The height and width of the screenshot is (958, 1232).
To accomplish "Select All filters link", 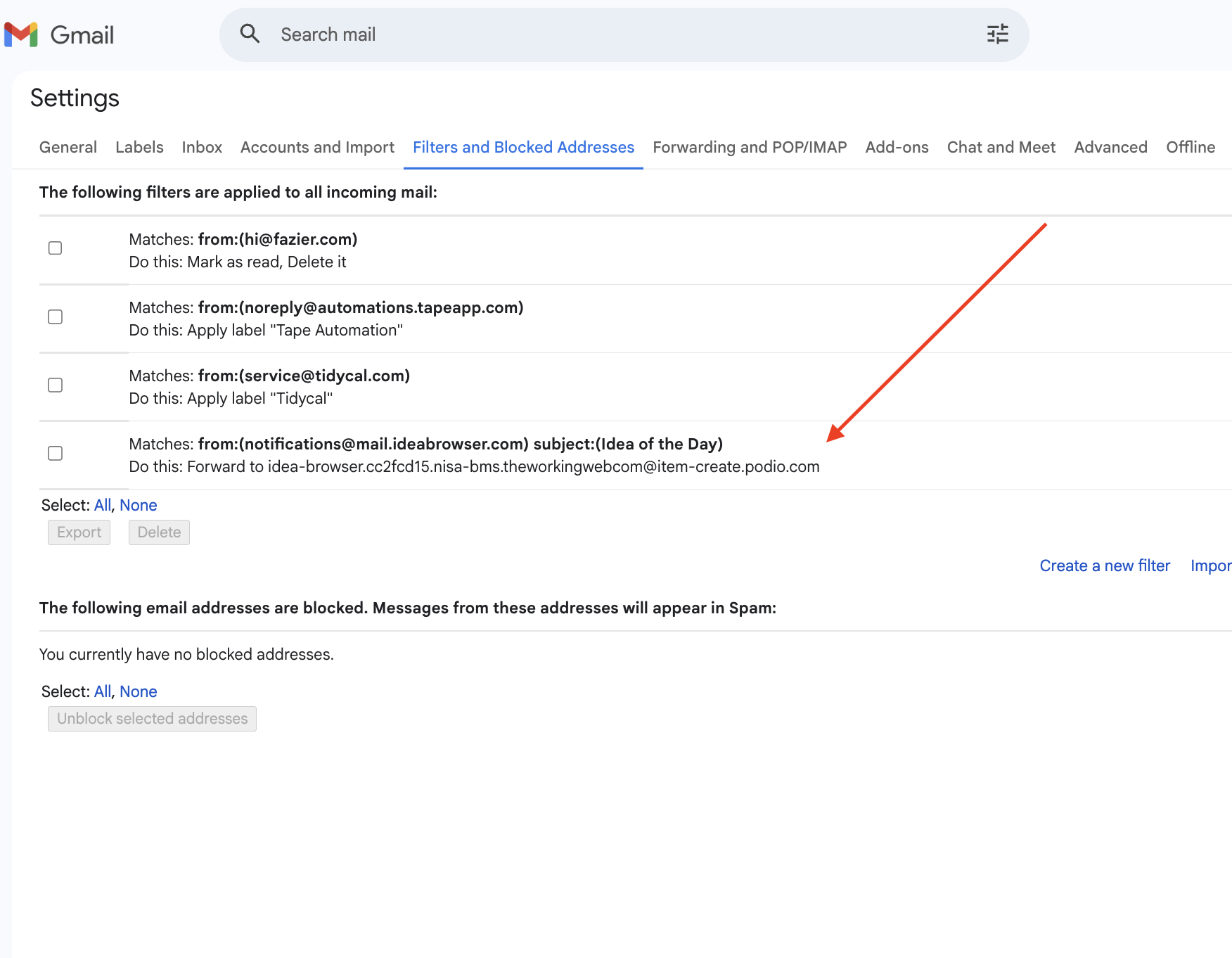I will coord(102,505).
